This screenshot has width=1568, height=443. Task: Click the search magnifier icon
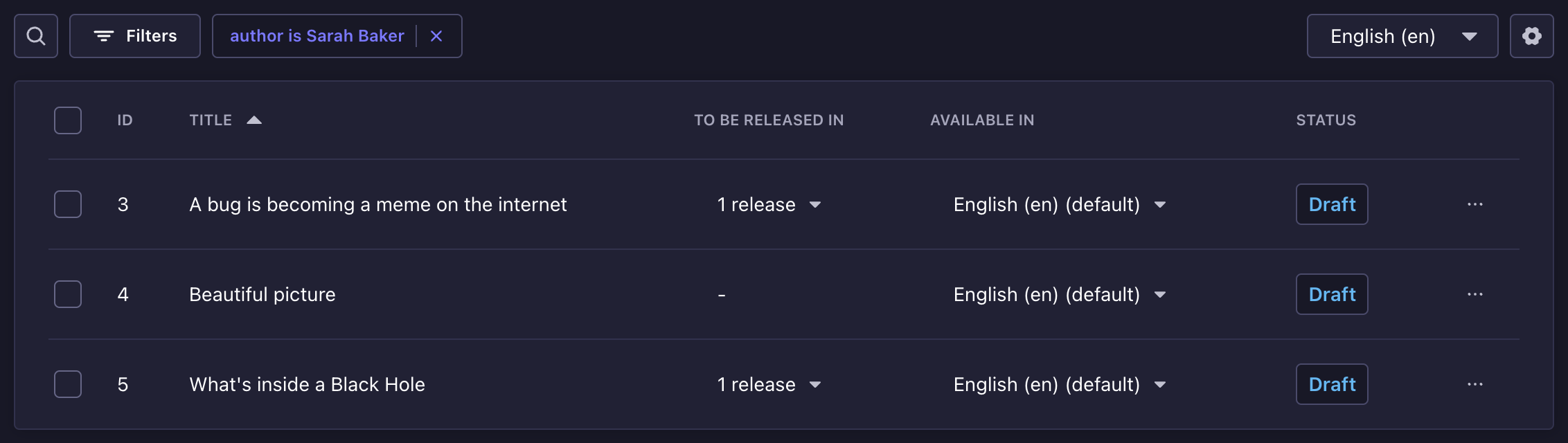(x=35, y=35)
